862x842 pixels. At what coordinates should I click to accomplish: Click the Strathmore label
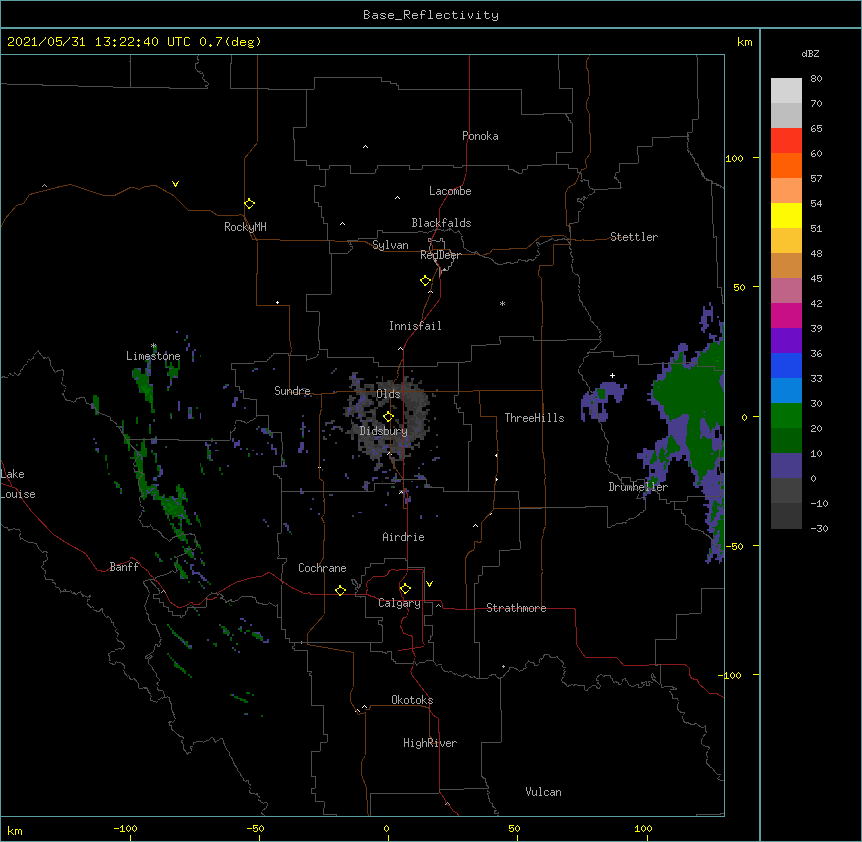click(x=516, y=608)
